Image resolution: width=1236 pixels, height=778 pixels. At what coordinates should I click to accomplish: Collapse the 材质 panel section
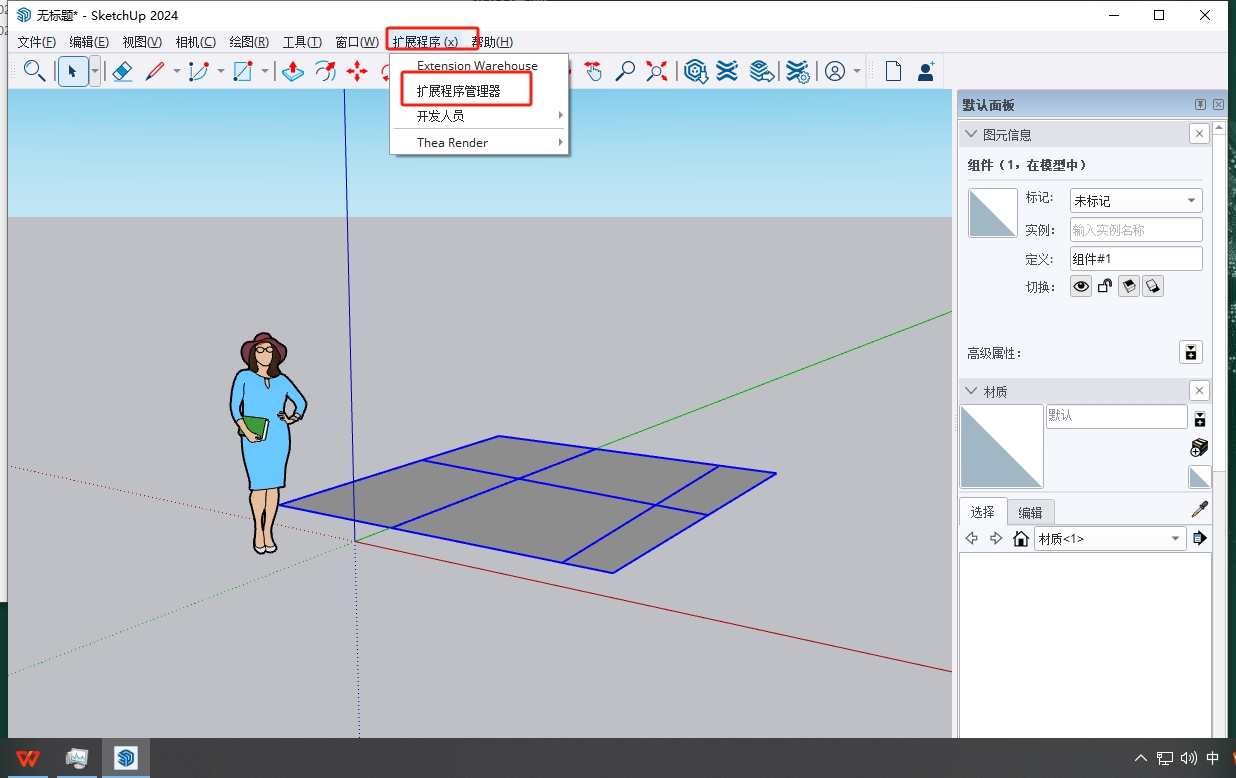click(970, 391)
